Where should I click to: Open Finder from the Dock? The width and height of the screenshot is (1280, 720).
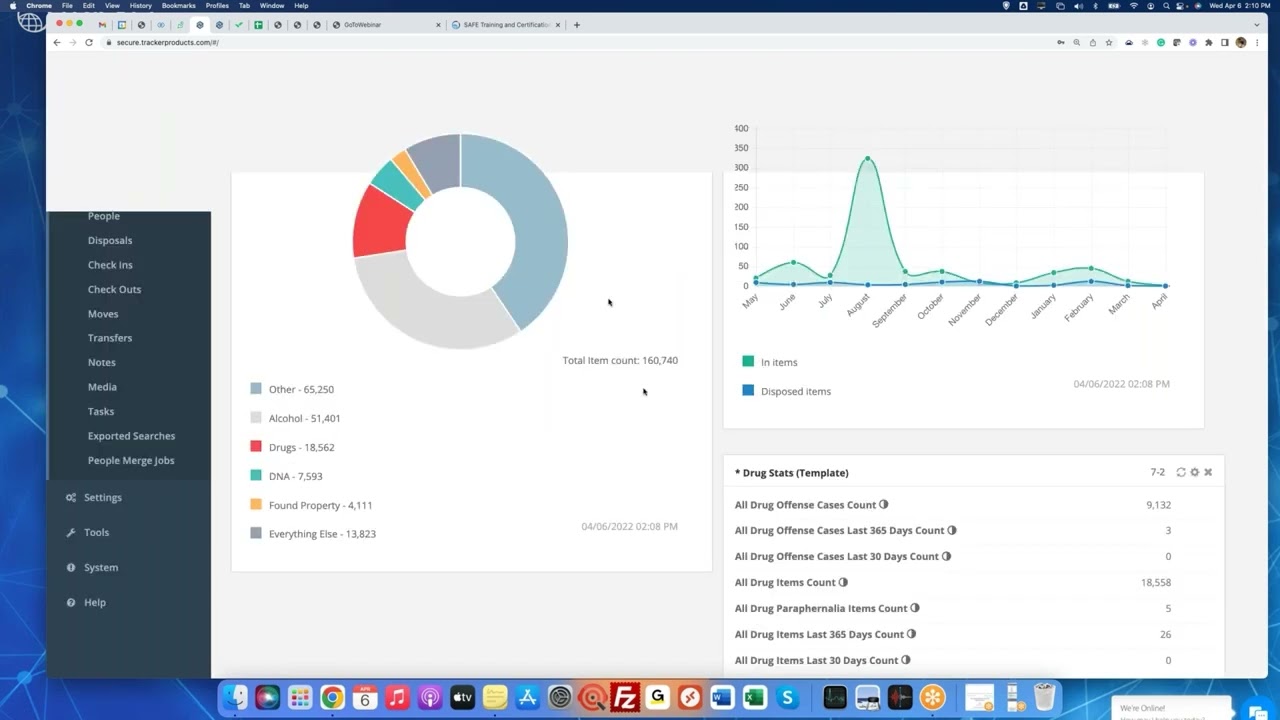(x=235, y=698)
